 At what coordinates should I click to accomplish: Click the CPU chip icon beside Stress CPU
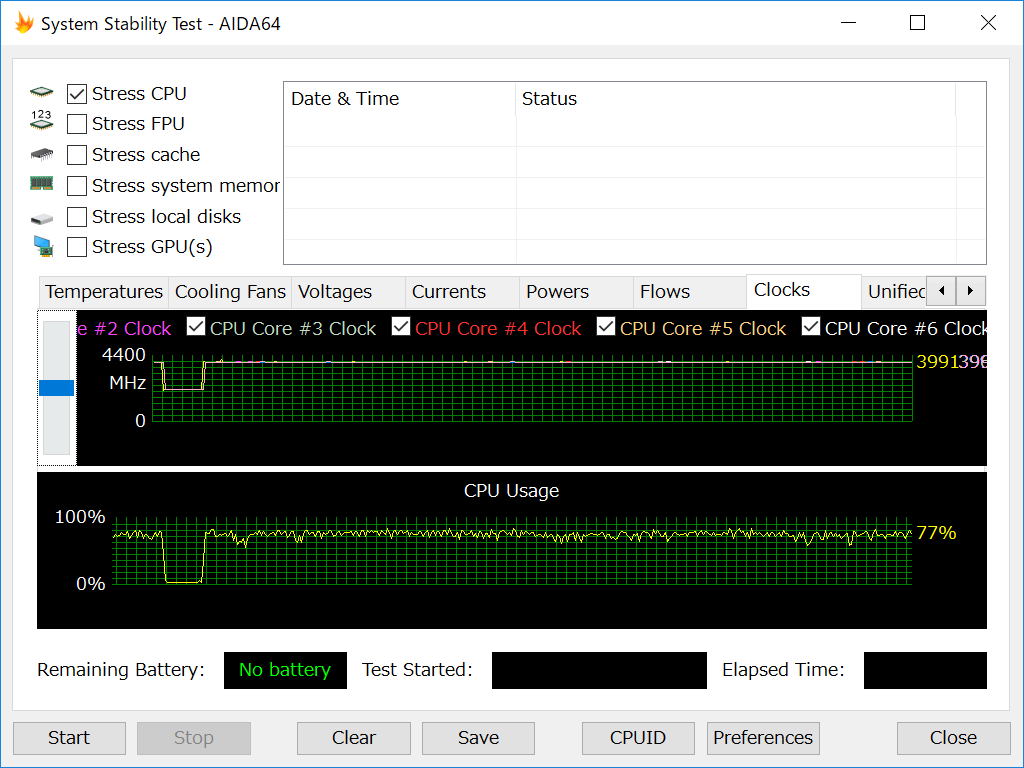(42, 92)
